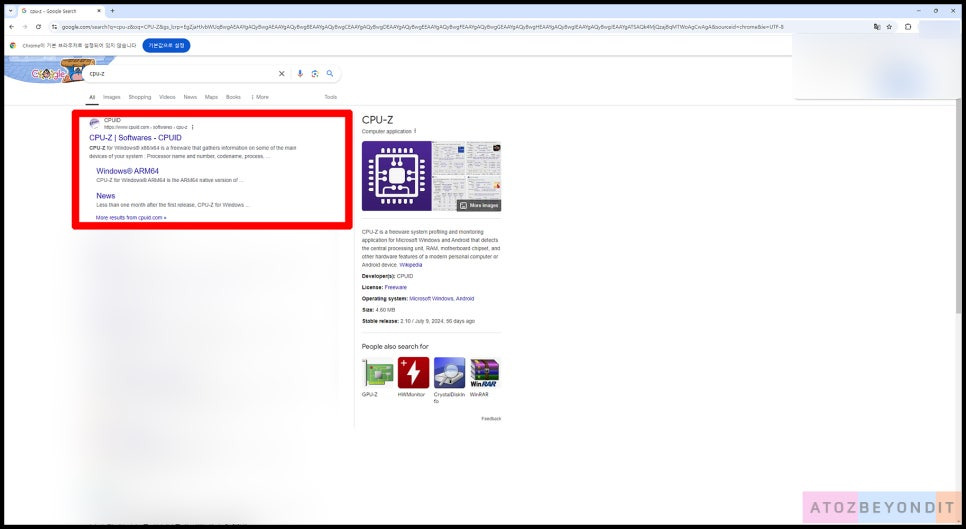Bookmark this page with the star icon
Image resolution: width=966 pixels, height=529 pixels.
(x=889, y=27)
